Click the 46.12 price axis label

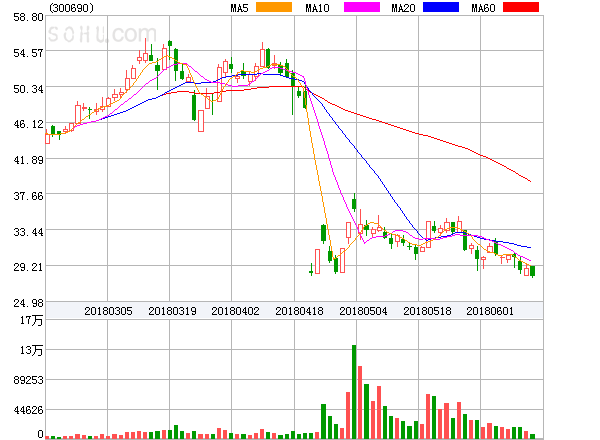click(x=28, y=124)
